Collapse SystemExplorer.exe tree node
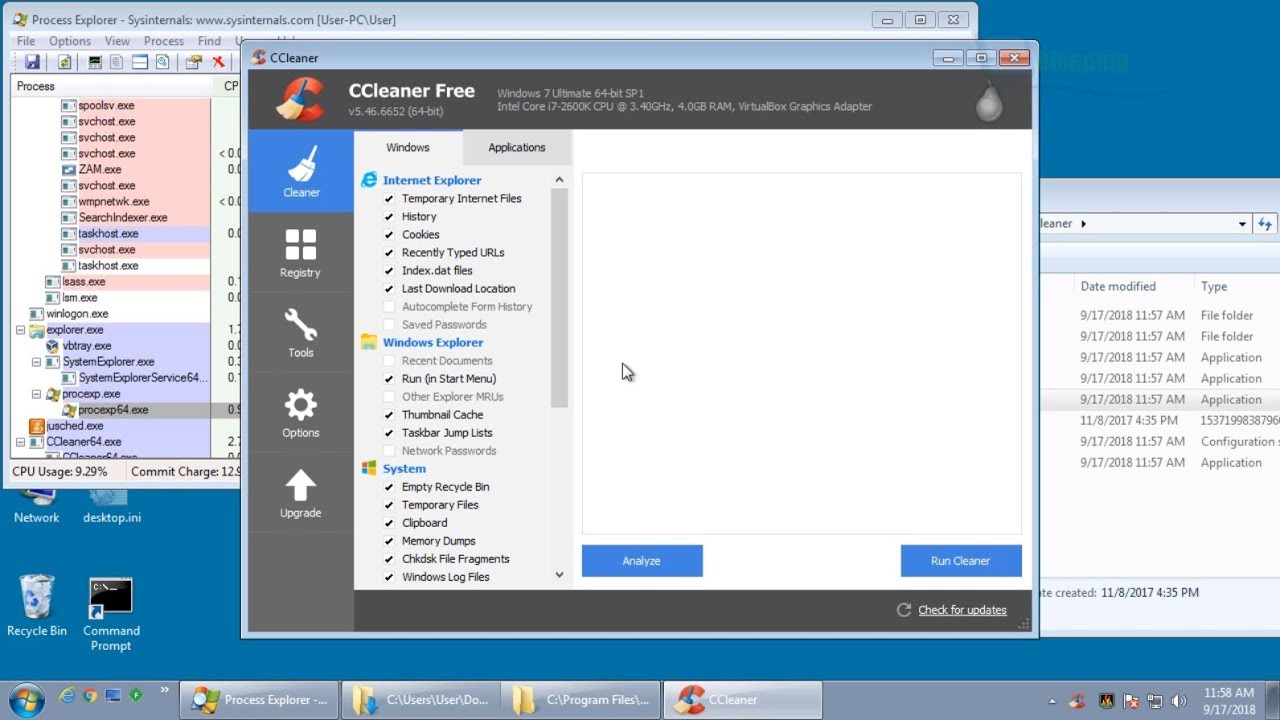Screen dimensions: 1280x720 click(36, 362)
